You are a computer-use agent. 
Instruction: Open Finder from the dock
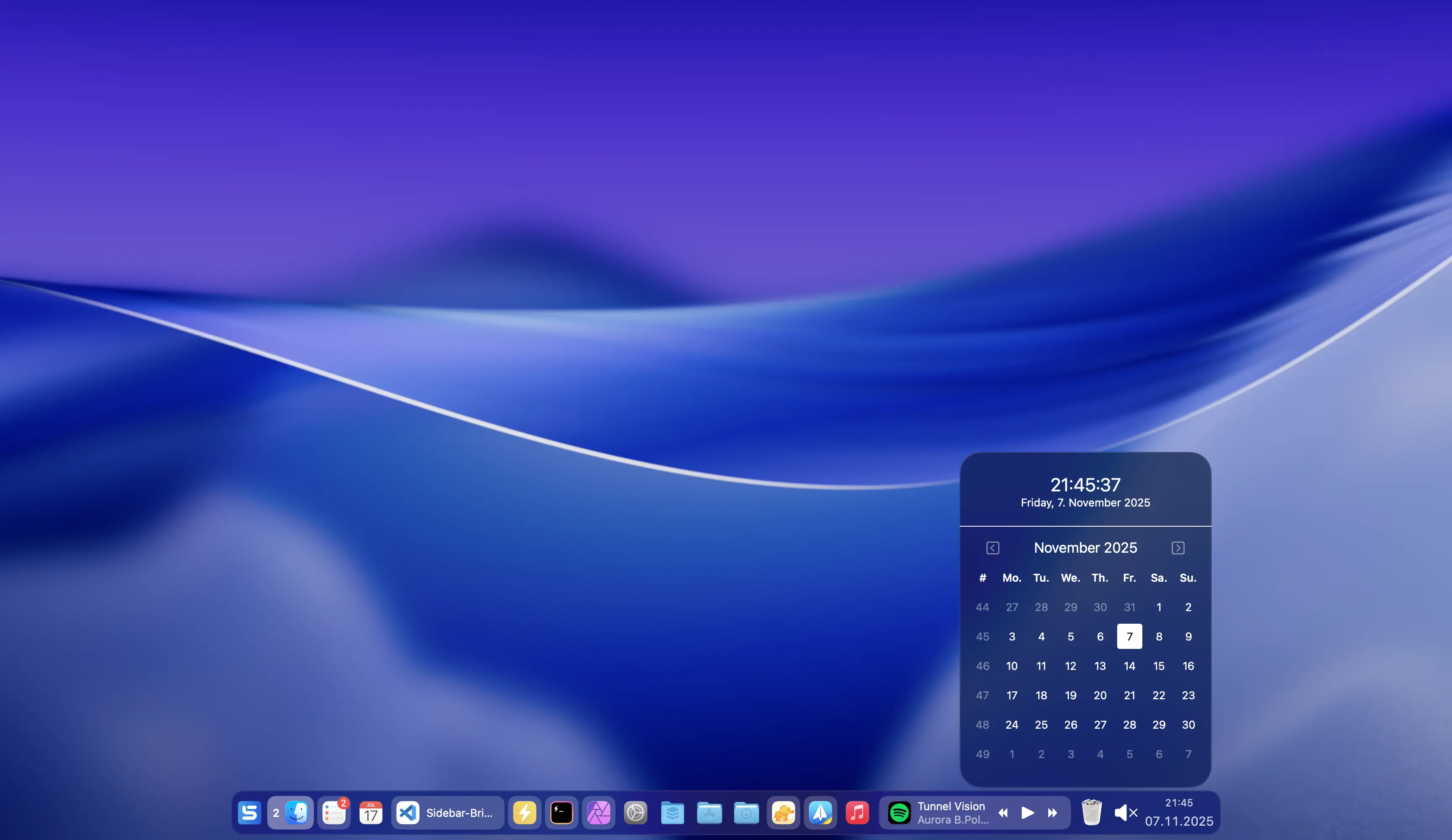pos(297,813)
